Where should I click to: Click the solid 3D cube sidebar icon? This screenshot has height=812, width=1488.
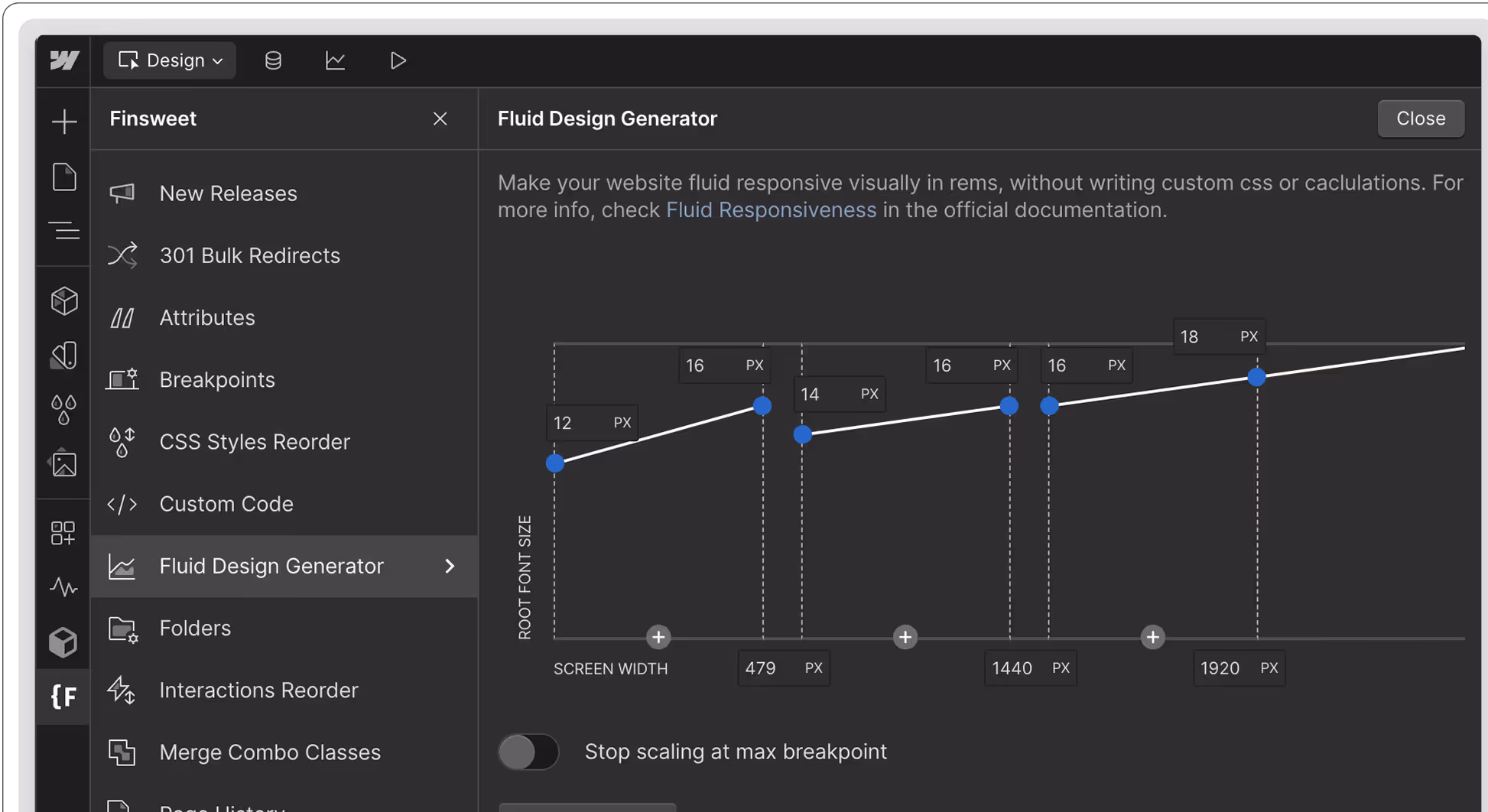point(64,642)
